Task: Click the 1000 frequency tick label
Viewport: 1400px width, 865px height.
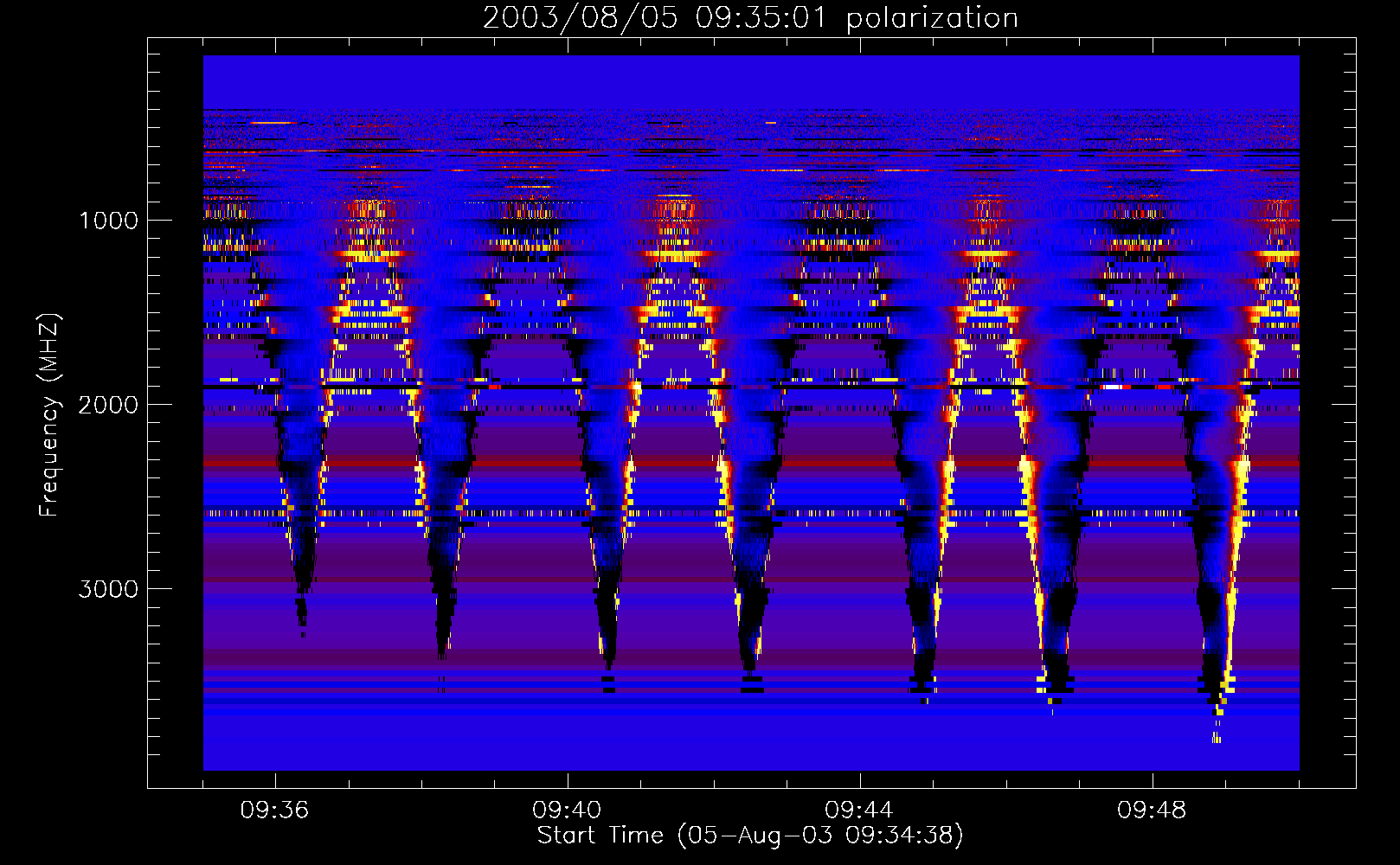Action: 108,221
